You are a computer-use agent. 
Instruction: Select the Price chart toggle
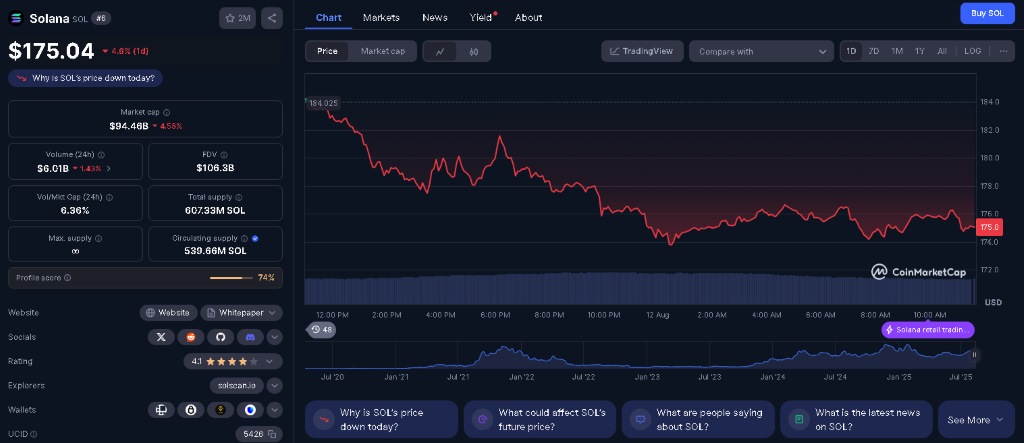(327, 51)
